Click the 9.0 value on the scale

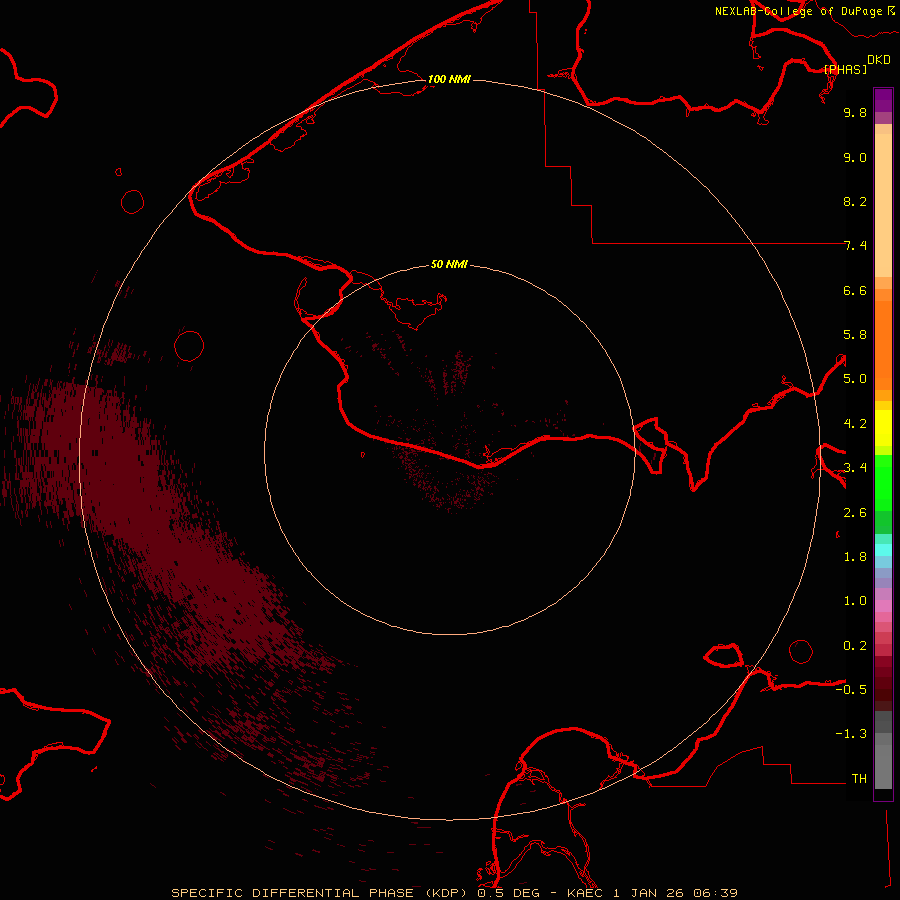855,157
